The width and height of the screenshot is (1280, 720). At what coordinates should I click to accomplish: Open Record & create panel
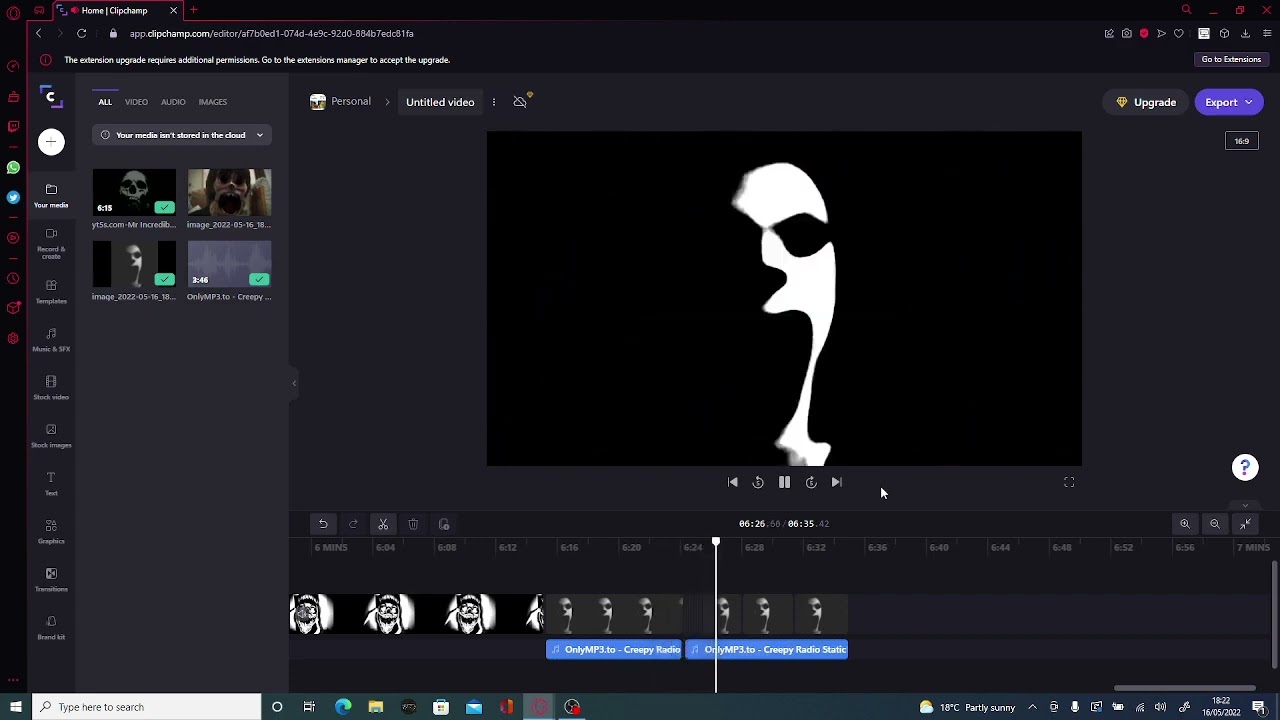tap(51, 243)
